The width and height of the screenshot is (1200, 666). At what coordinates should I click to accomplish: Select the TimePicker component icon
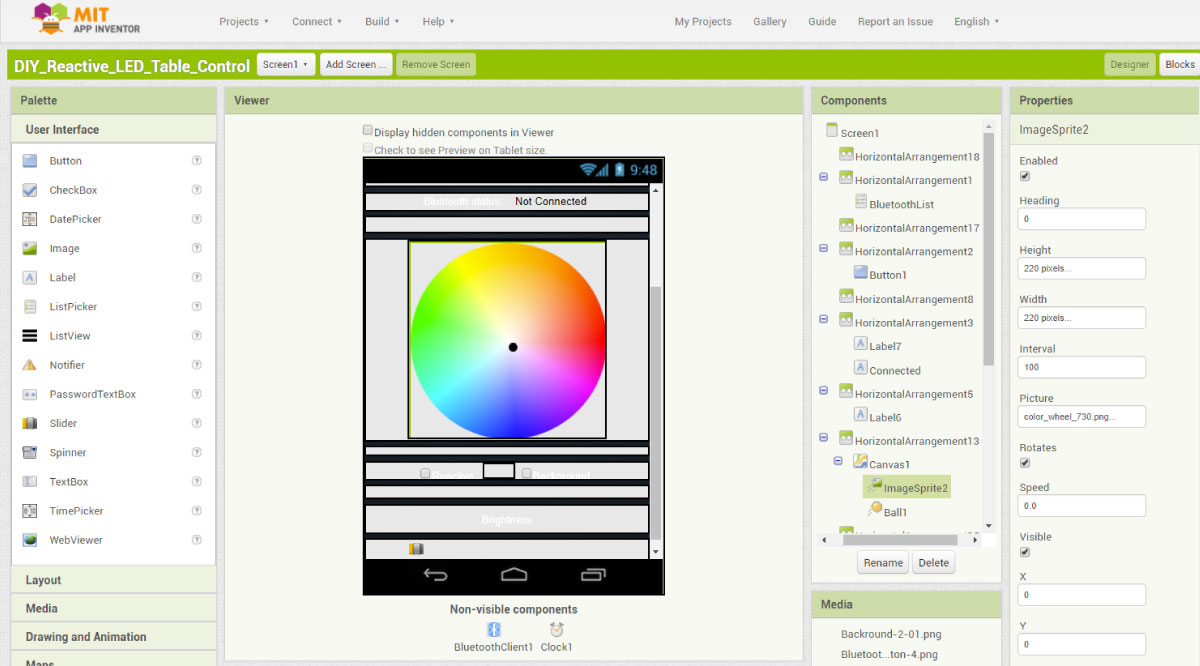(30, 510)
